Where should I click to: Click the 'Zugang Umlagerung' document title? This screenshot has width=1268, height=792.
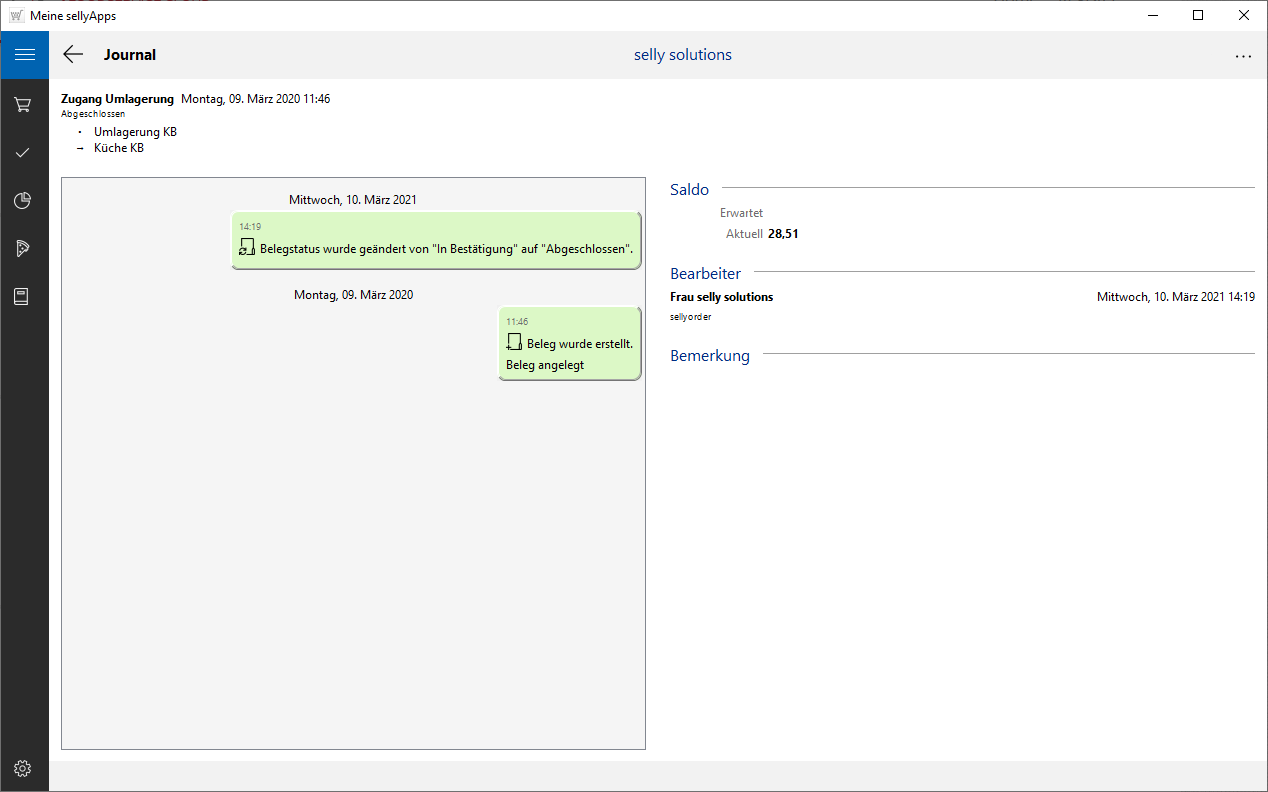[x=117, y=99]
